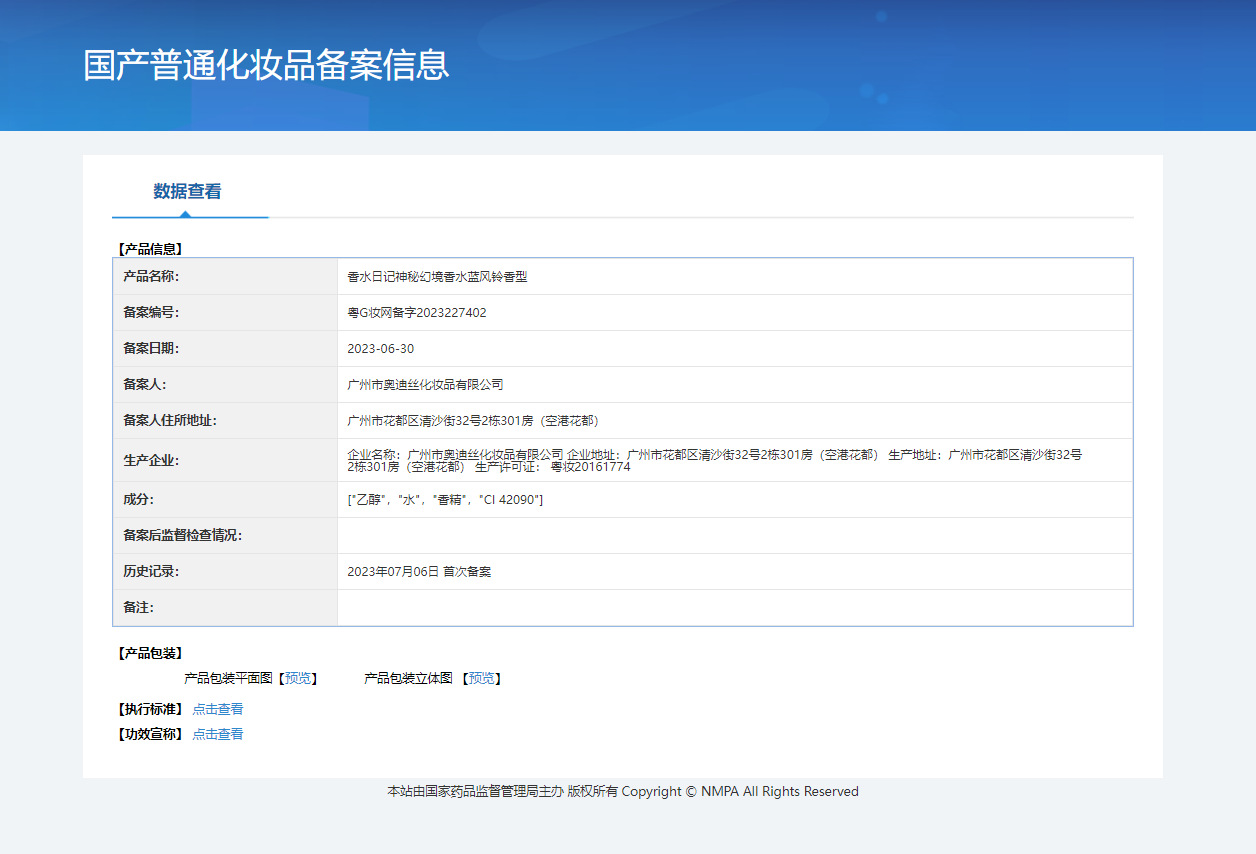Click the registrant company name value
Screen dimensions: 1256x854
point(425,385)
